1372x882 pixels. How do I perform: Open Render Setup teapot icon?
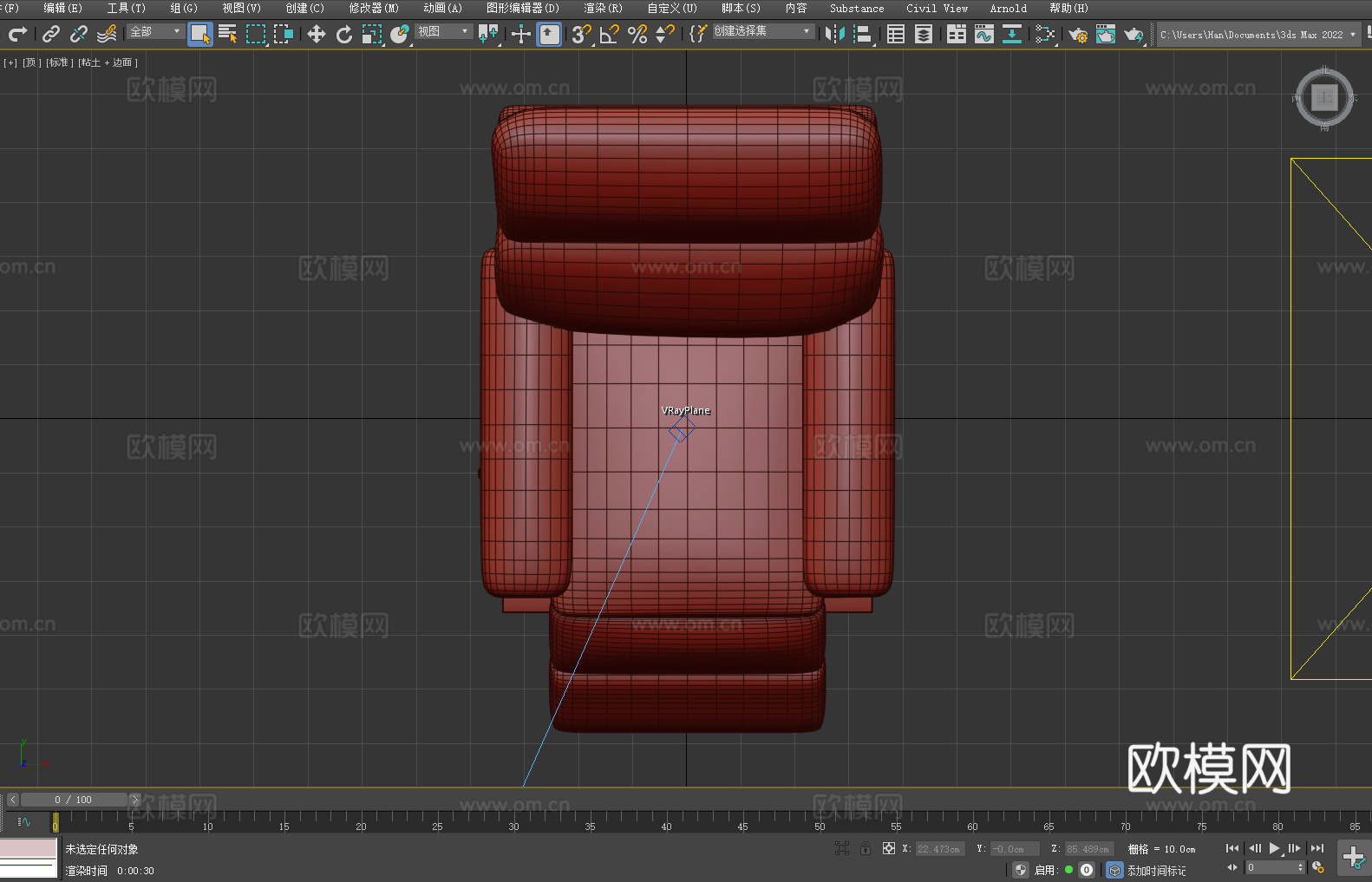1078,34
